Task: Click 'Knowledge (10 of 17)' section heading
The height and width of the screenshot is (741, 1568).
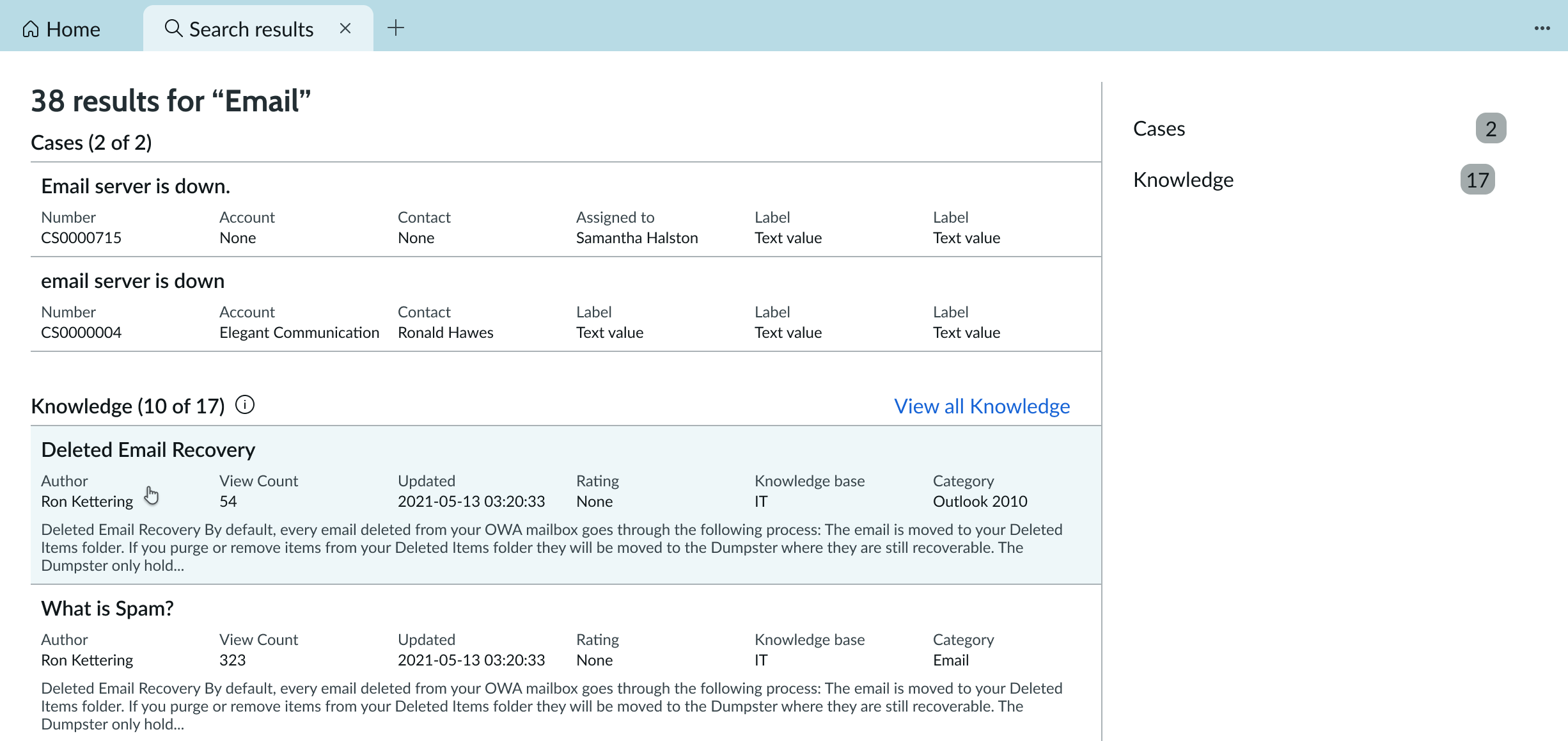Action: point(128,406)
